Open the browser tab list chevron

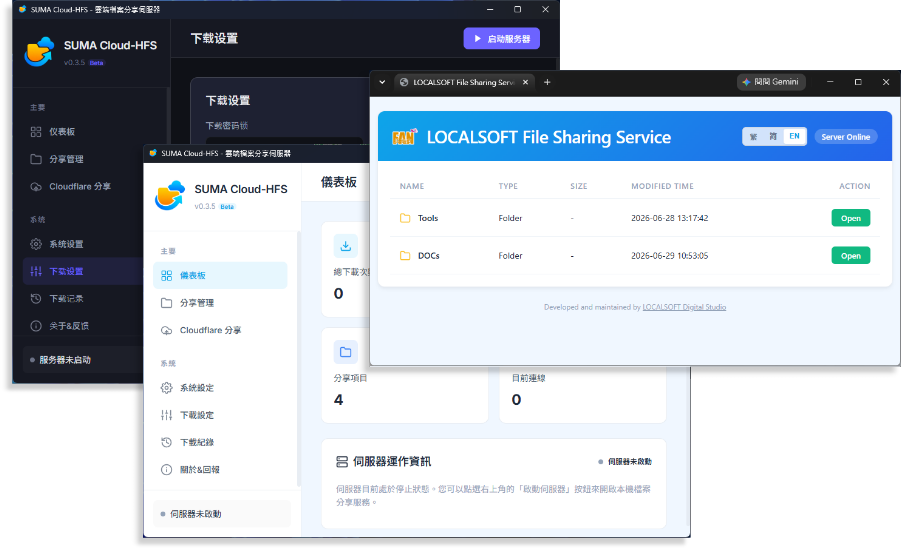coord(382,82)
